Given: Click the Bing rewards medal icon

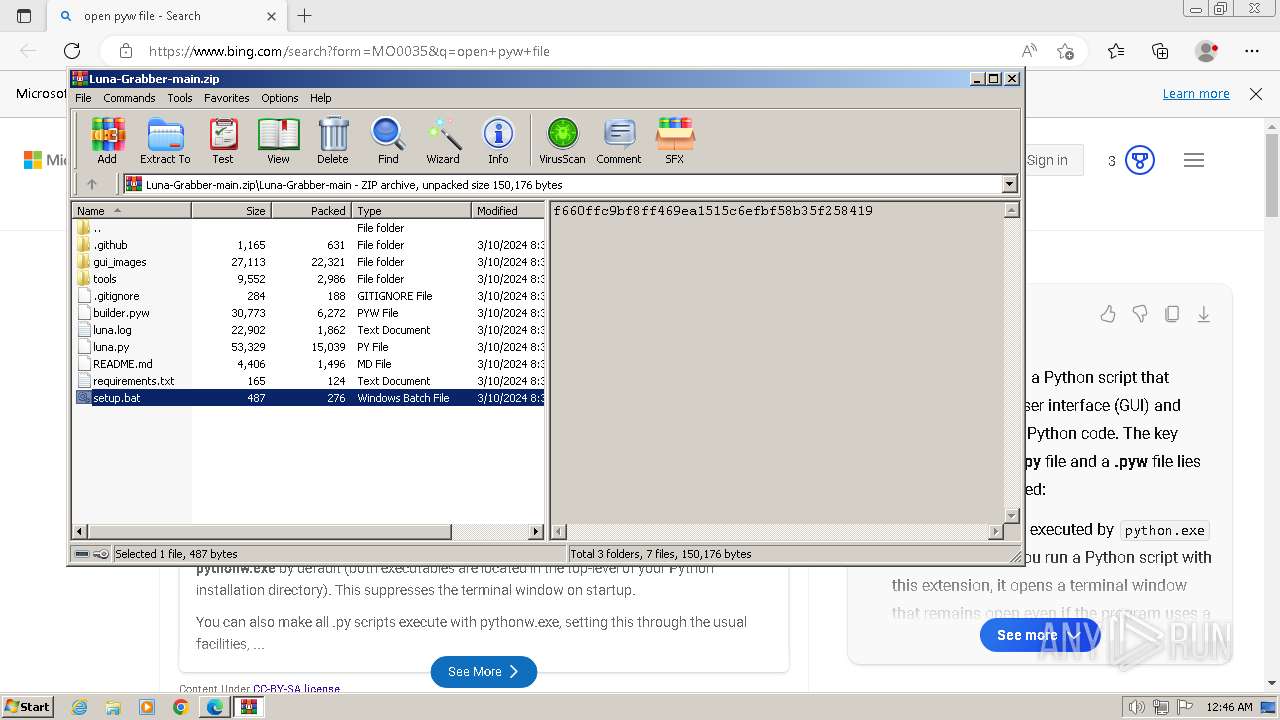Looking at the screenshot, I should pos(1140,160).
